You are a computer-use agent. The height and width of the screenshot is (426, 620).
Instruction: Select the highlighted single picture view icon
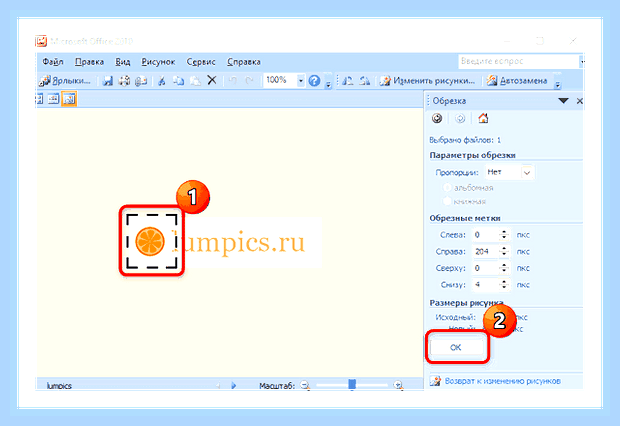(69, 99)
